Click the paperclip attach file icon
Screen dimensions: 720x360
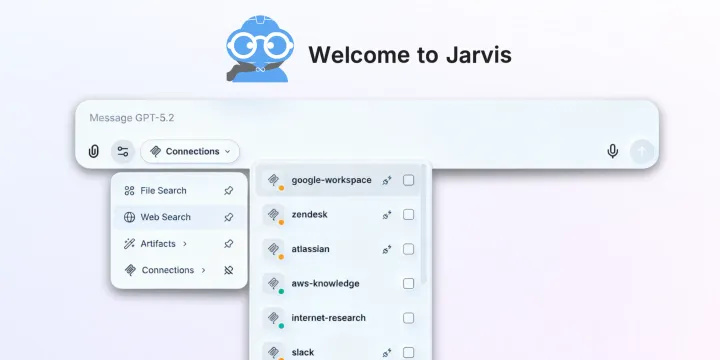click(x=94, y=151)
